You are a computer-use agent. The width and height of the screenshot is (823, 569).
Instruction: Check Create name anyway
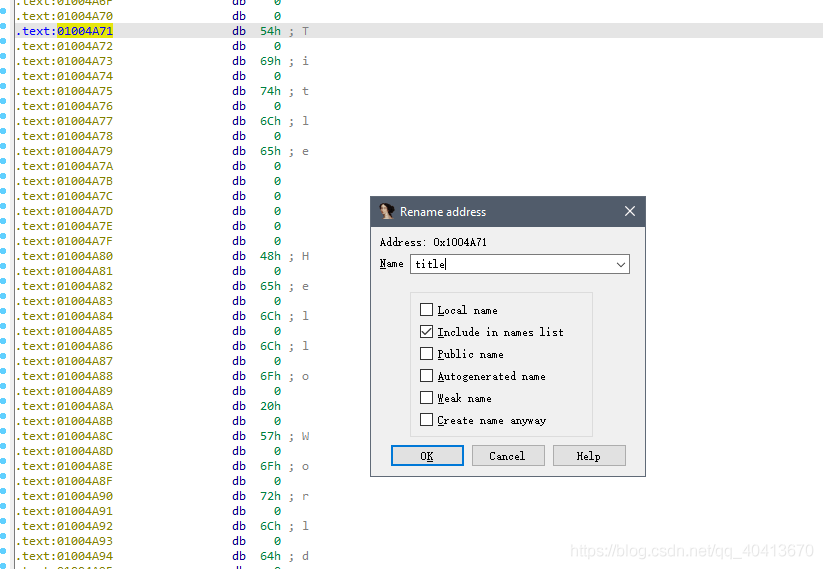[427, 420]
